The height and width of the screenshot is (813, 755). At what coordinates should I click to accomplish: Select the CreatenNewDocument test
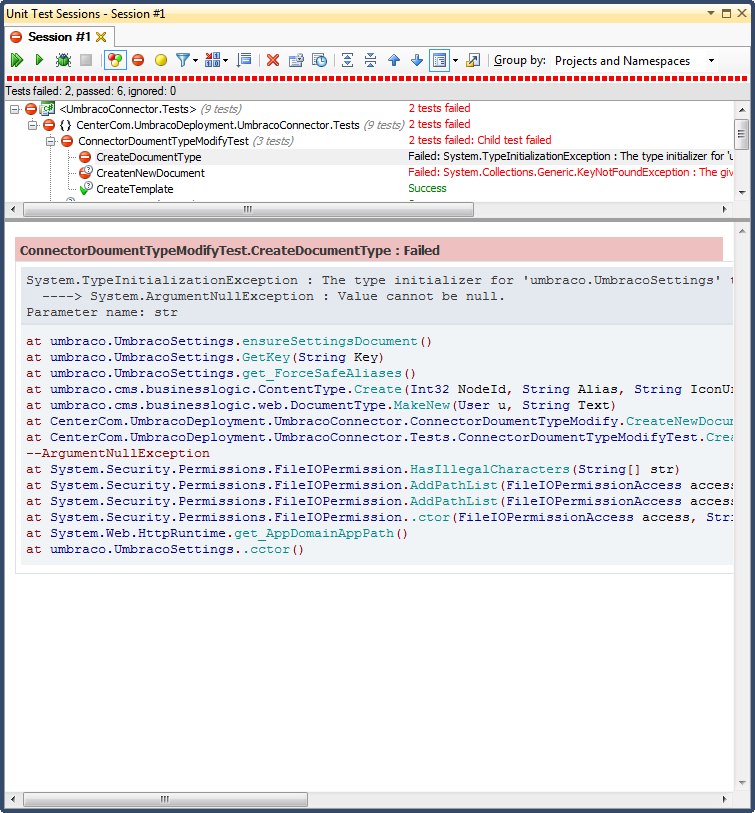coord(150,173)
